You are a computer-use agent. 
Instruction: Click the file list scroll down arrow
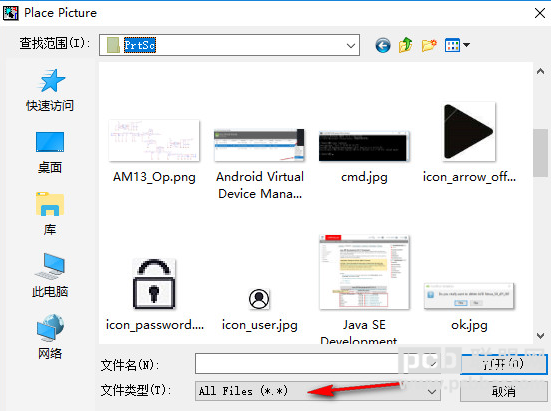540,335
